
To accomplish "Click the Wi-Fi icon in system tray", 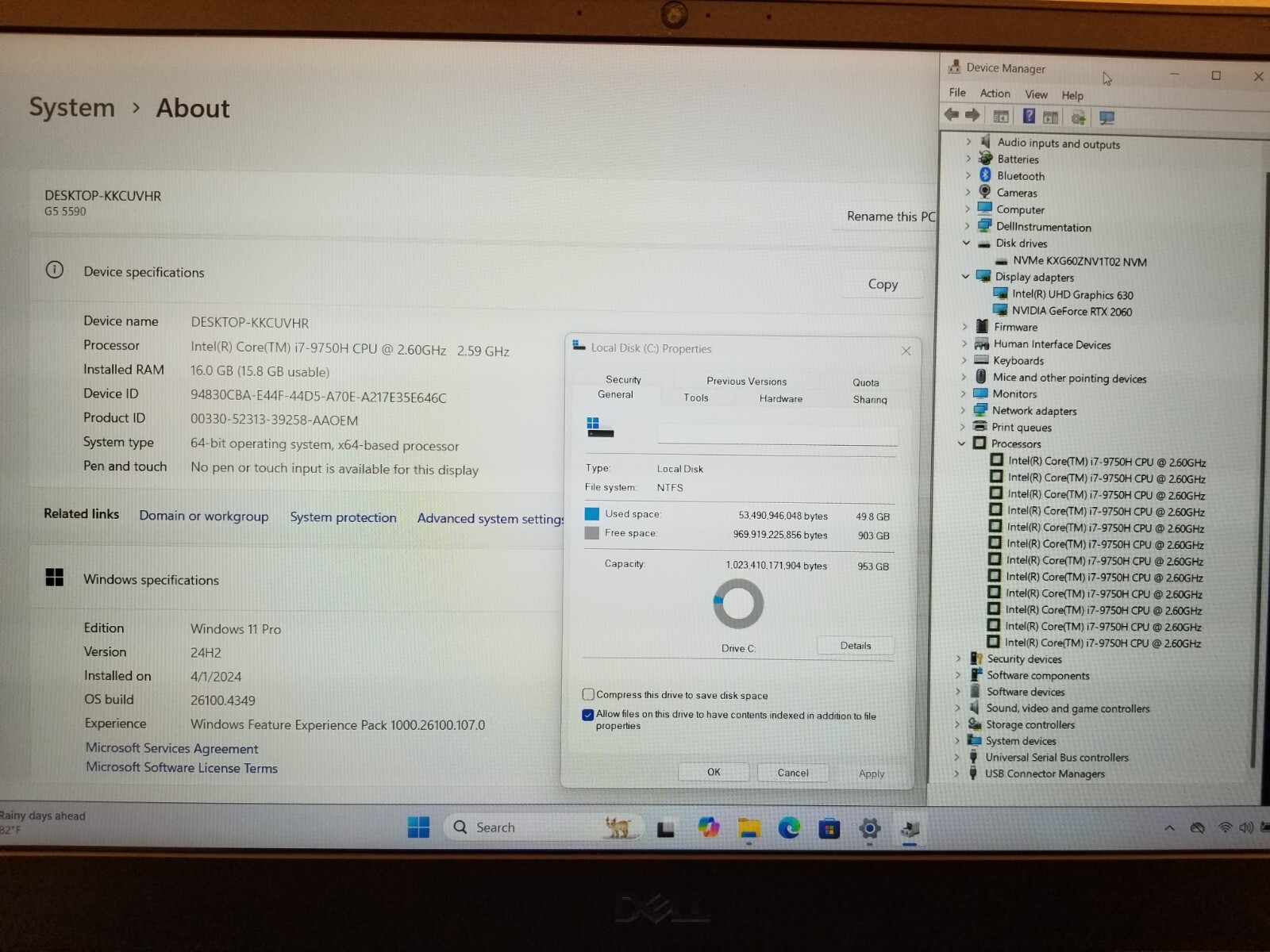I will coord(1225,827).
